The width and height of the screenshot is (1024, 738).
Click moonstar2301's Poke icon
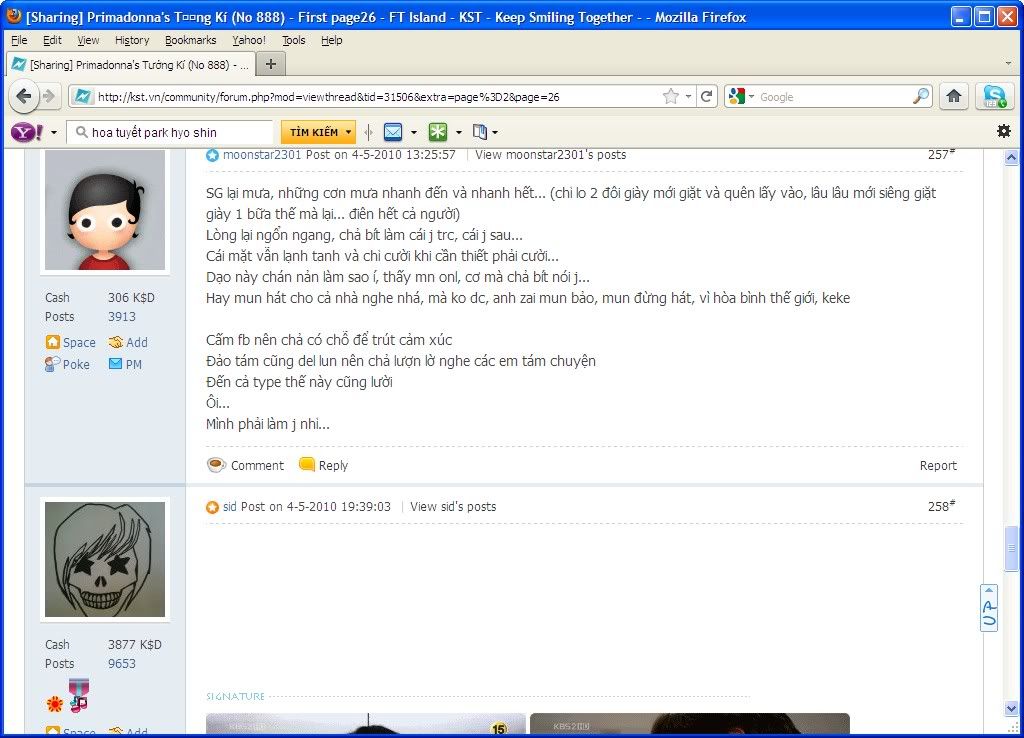pos(52,364)
